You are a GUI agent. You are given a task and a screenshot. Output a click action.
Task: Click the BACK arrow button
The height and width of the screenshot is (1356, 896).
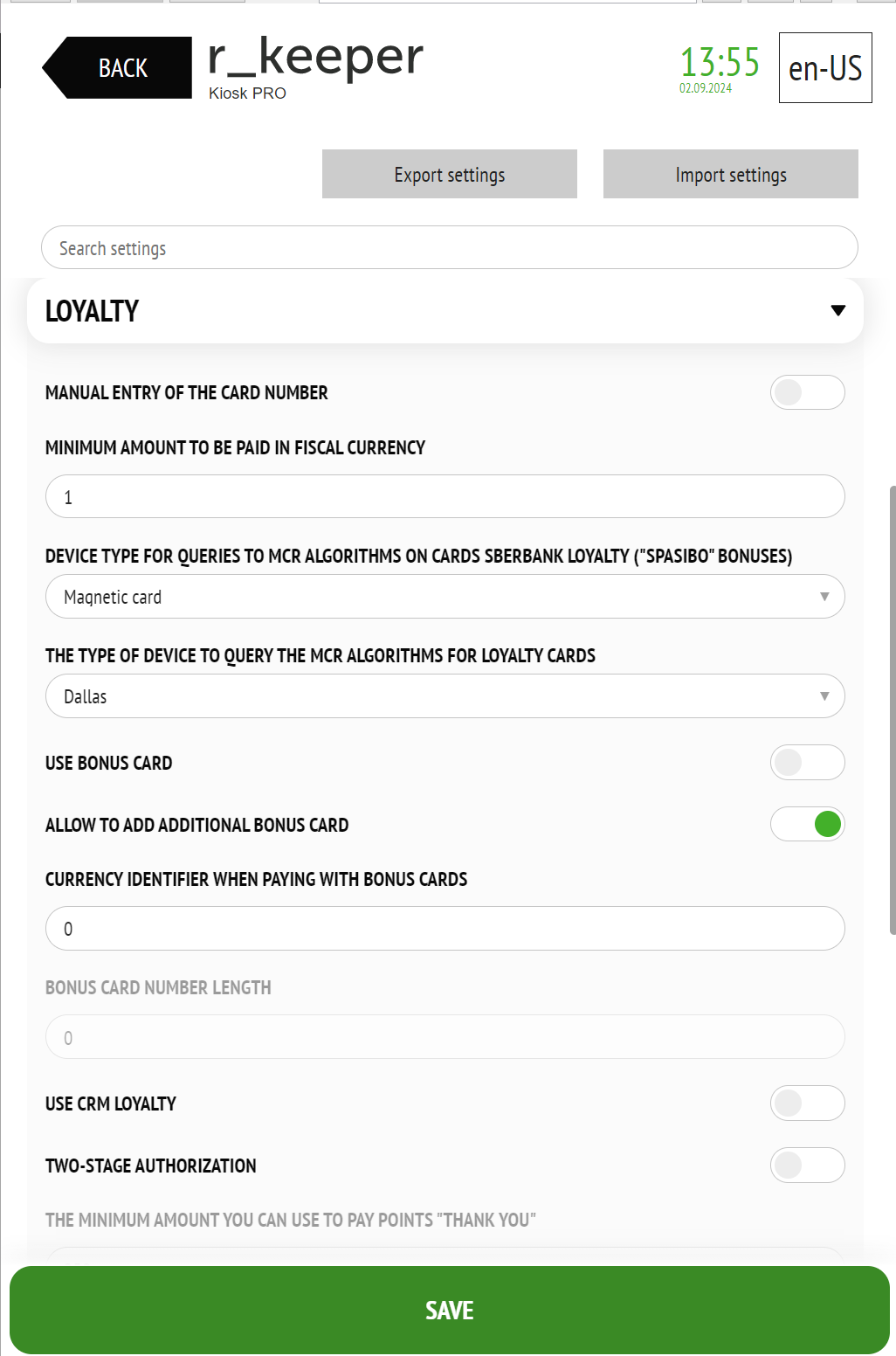[x=118, y=67]
